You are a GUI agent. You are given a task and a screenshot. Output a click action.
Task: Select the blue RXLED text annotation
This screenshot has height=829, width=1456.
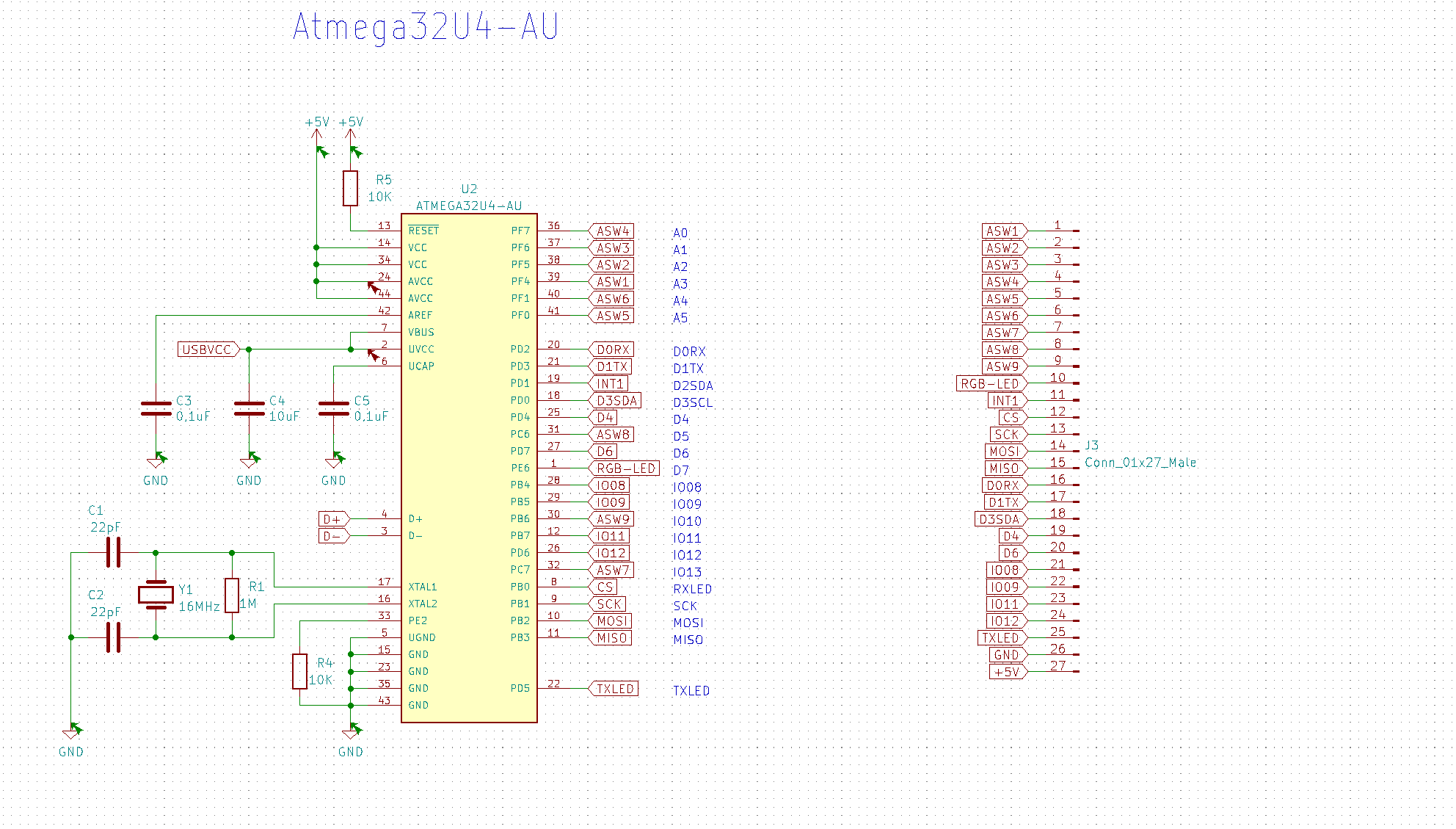(692, 589)
